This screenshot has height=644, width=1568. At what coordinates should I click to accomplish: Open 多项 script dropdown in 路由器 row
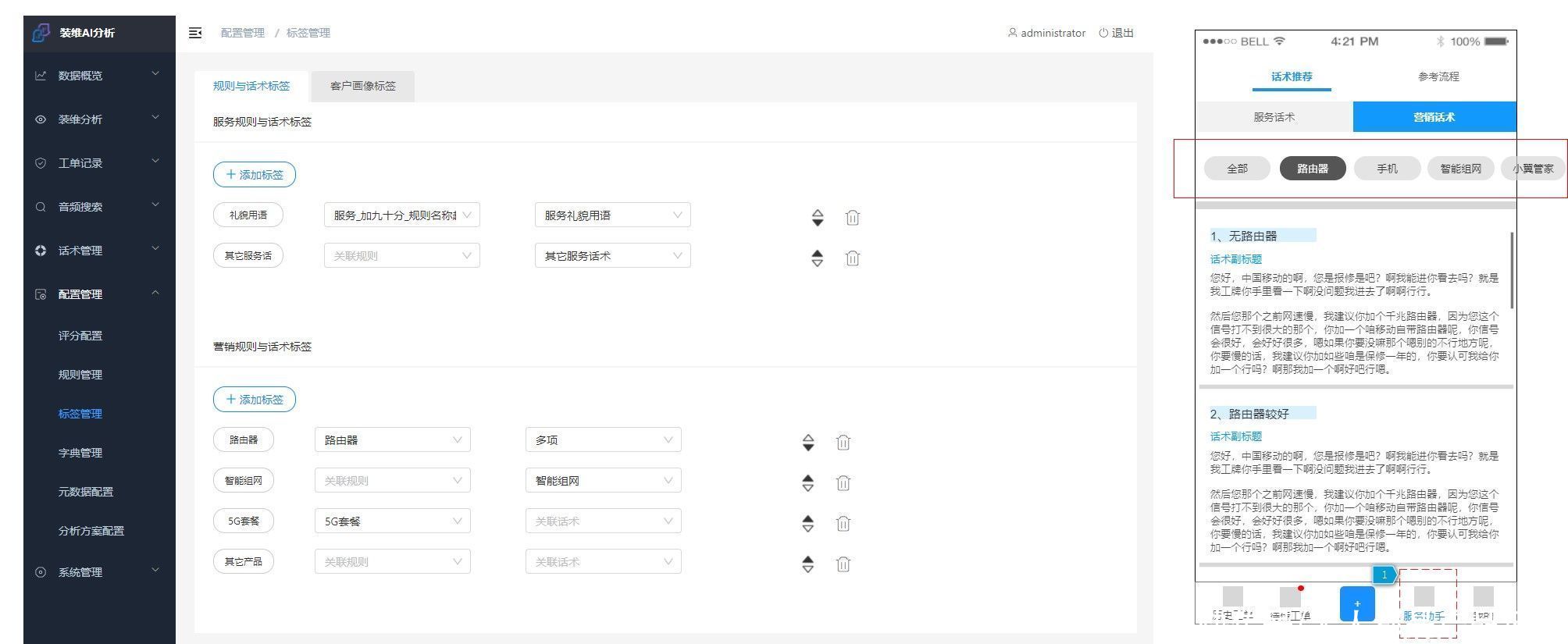(604, 440)
